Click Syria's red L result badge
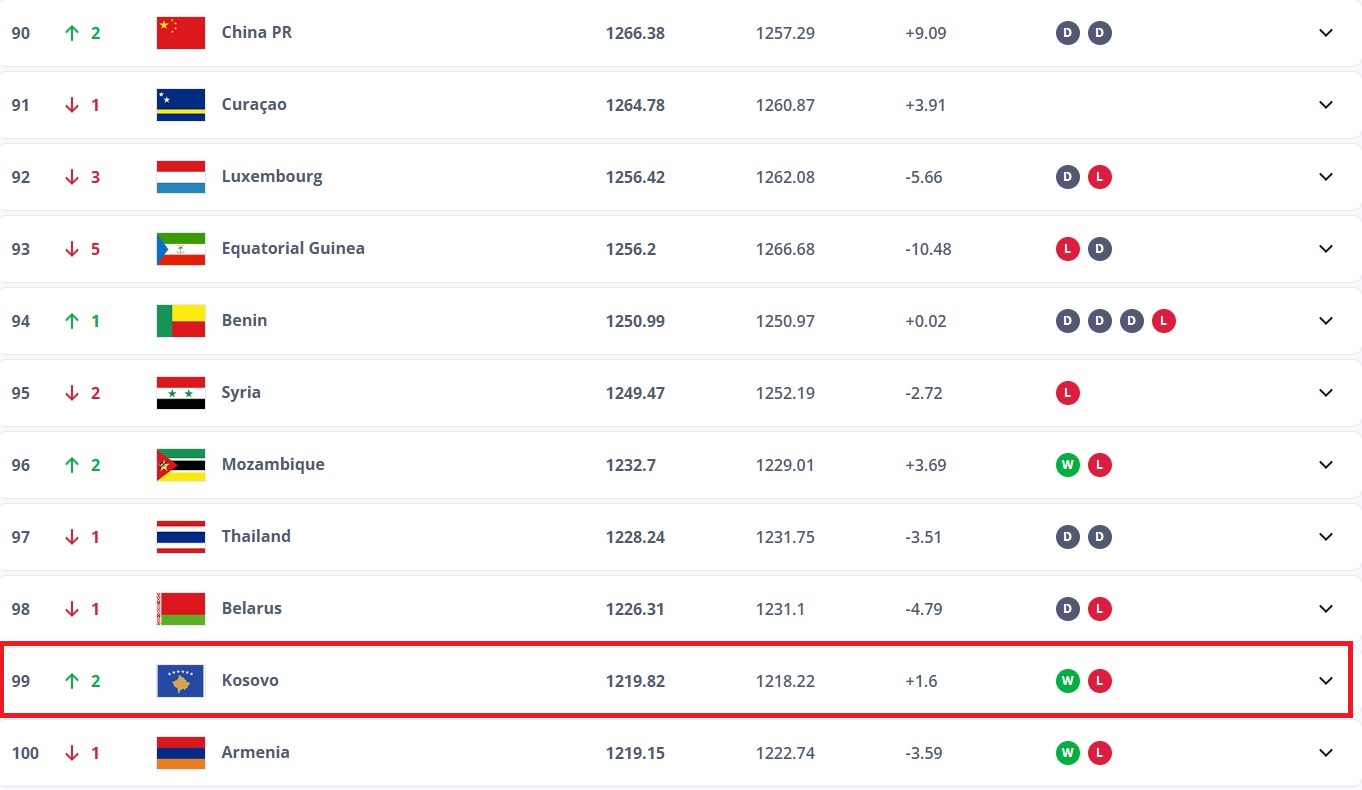 1068,393
